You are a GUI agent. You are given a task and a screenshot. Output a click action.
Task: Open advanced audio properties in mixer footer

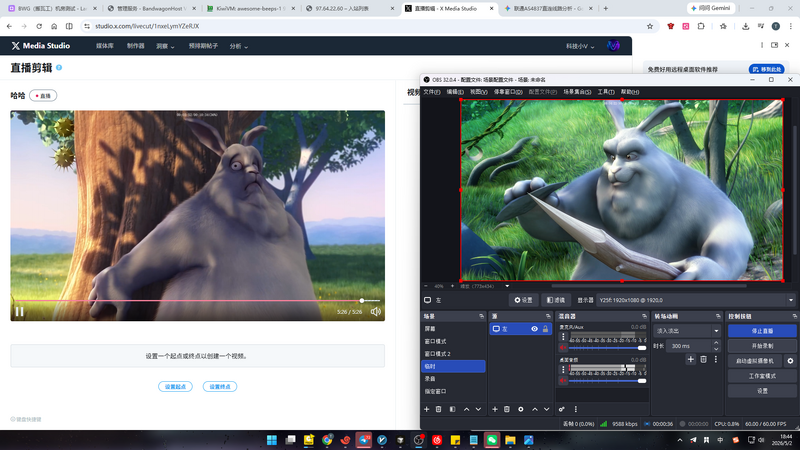(x=561, y=409)
